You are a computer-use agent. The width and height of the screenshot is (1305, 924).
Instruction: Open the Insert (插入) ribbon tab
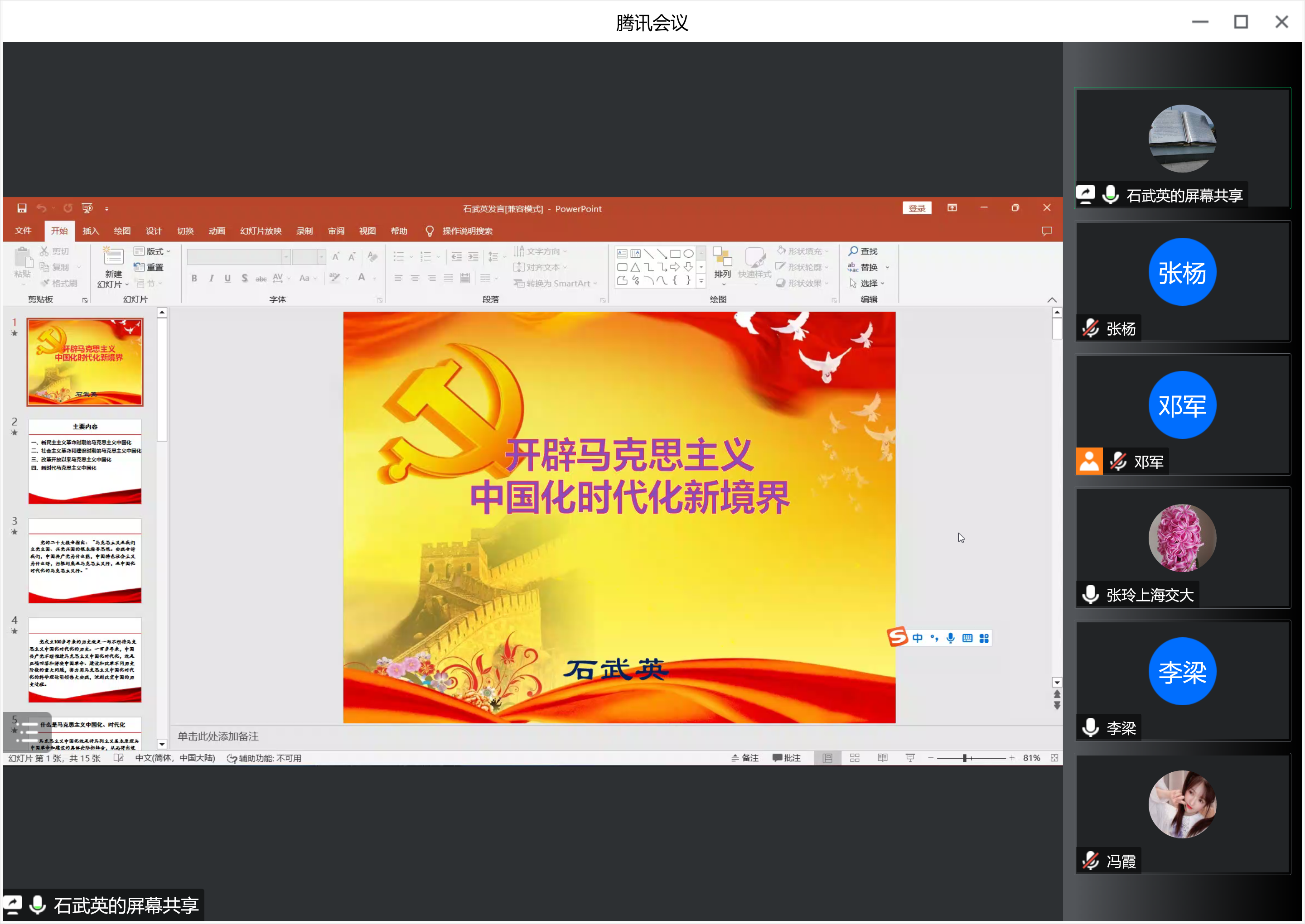pos(91,231)
